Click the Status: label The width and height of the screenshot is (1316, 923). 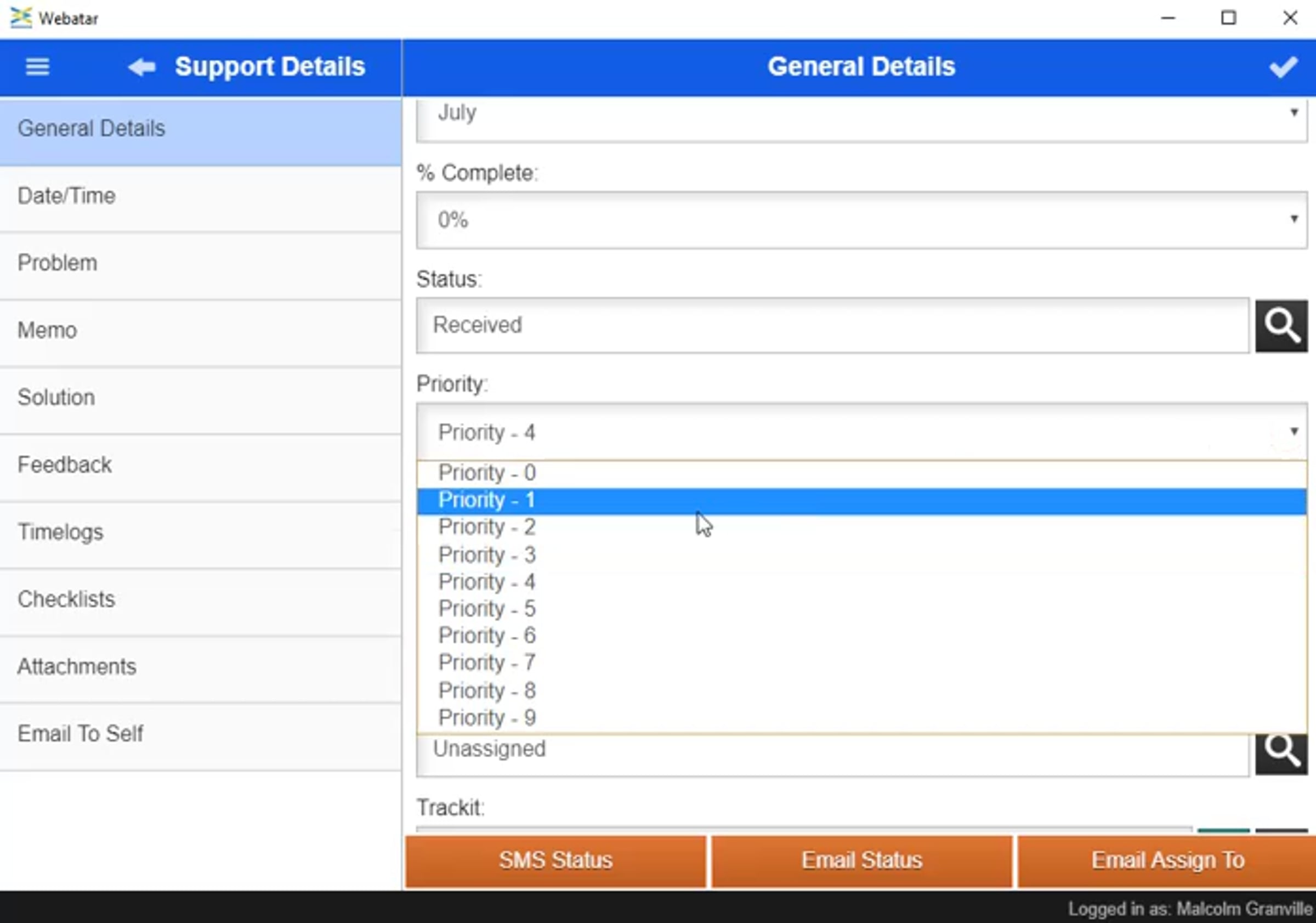tap(450, 279)
